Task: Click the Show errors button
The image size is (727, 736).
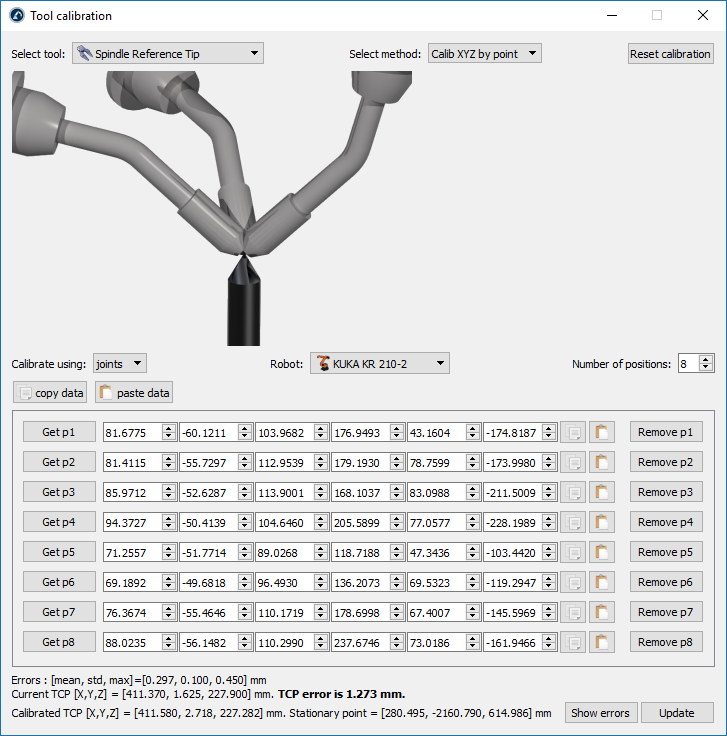Action: [x=600, y=713]
